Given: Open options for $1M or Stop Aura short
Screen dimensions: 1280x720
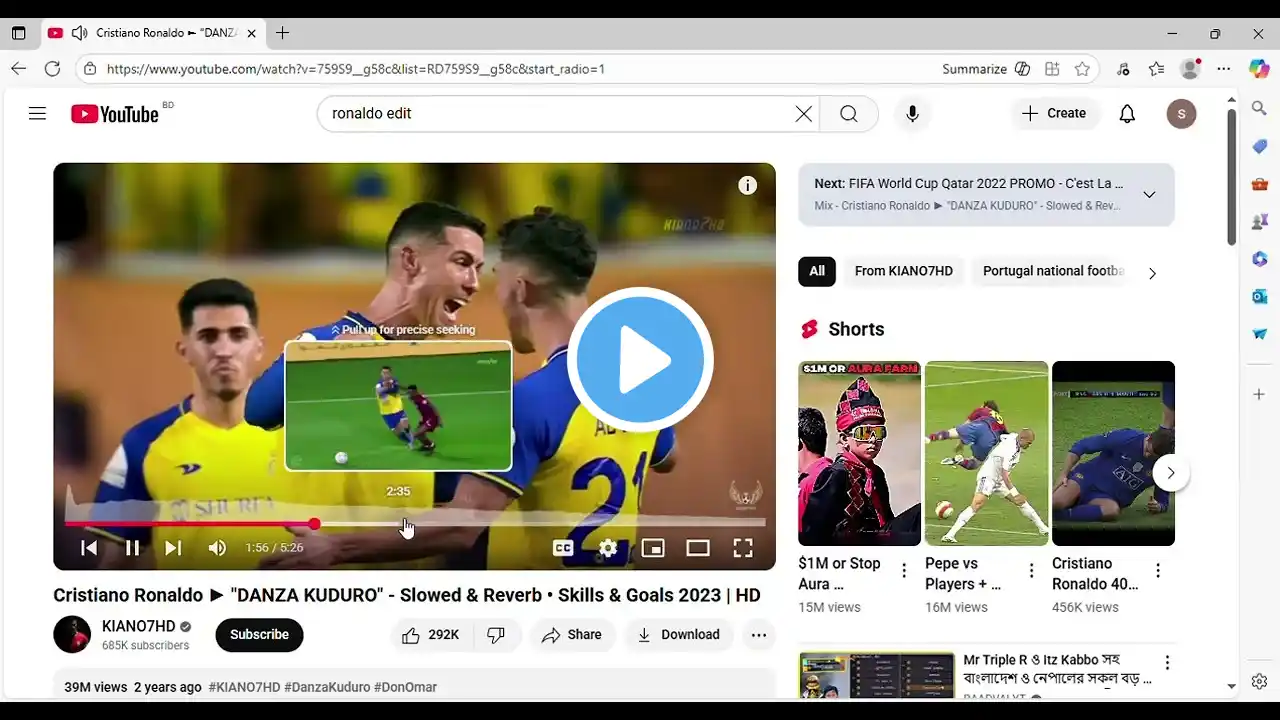Looking at the screenshot, I should pyautogui.click(x=904, y=571).
